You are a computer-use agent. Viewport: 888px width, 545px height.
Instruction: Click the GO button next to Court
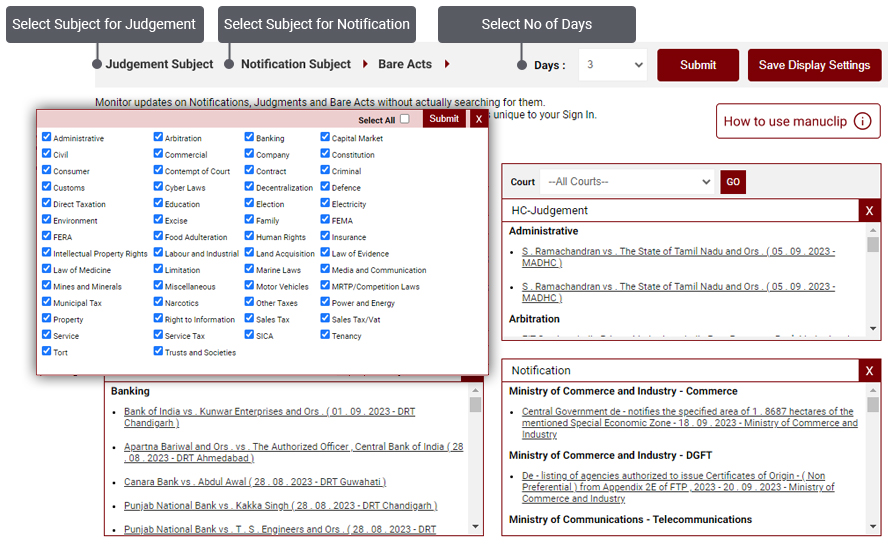pyautogui.click(x=733, y=182)
